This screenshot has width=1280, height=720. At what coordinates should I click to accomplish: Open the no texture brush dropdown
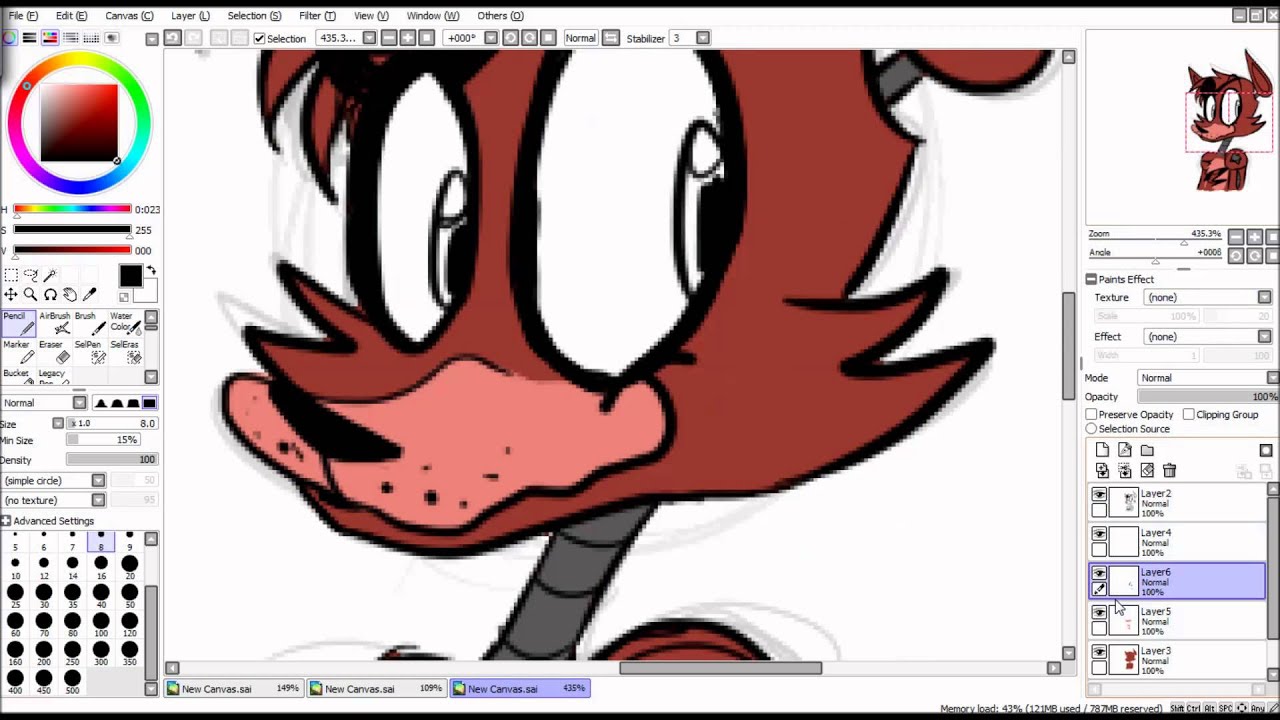click(98, 500)
